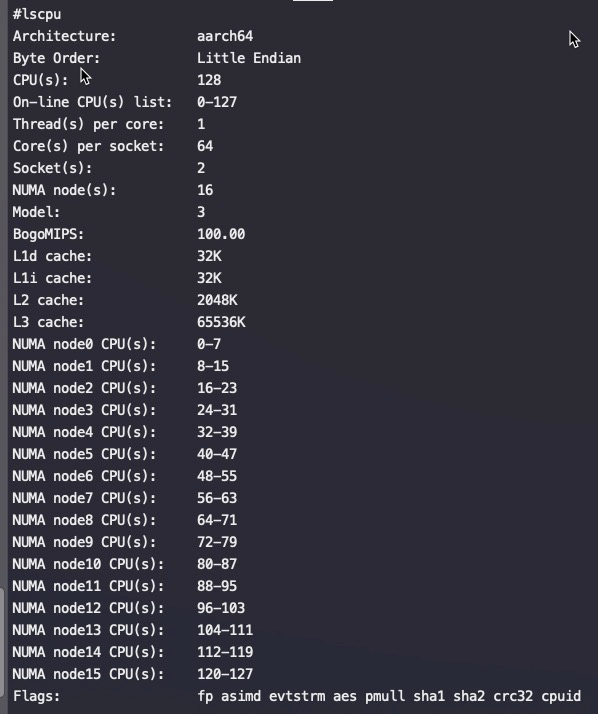Click the CPU(s) count value 128

pos(209,80)
